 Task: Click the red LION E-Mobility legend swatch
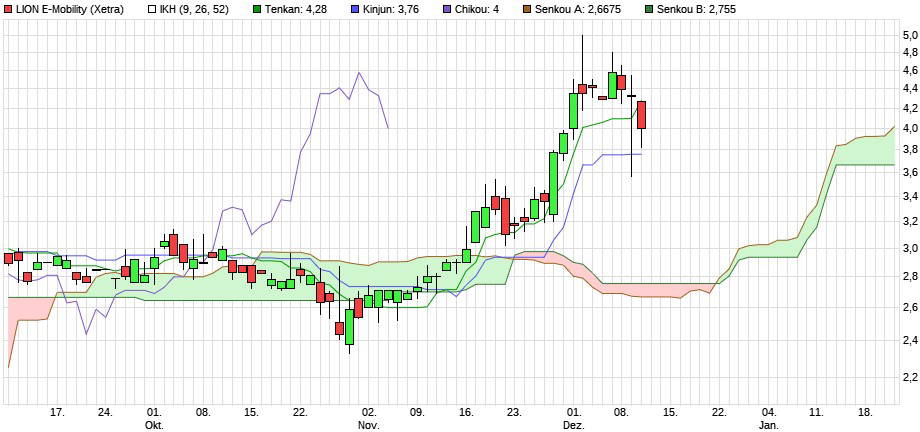pos(9,9)
